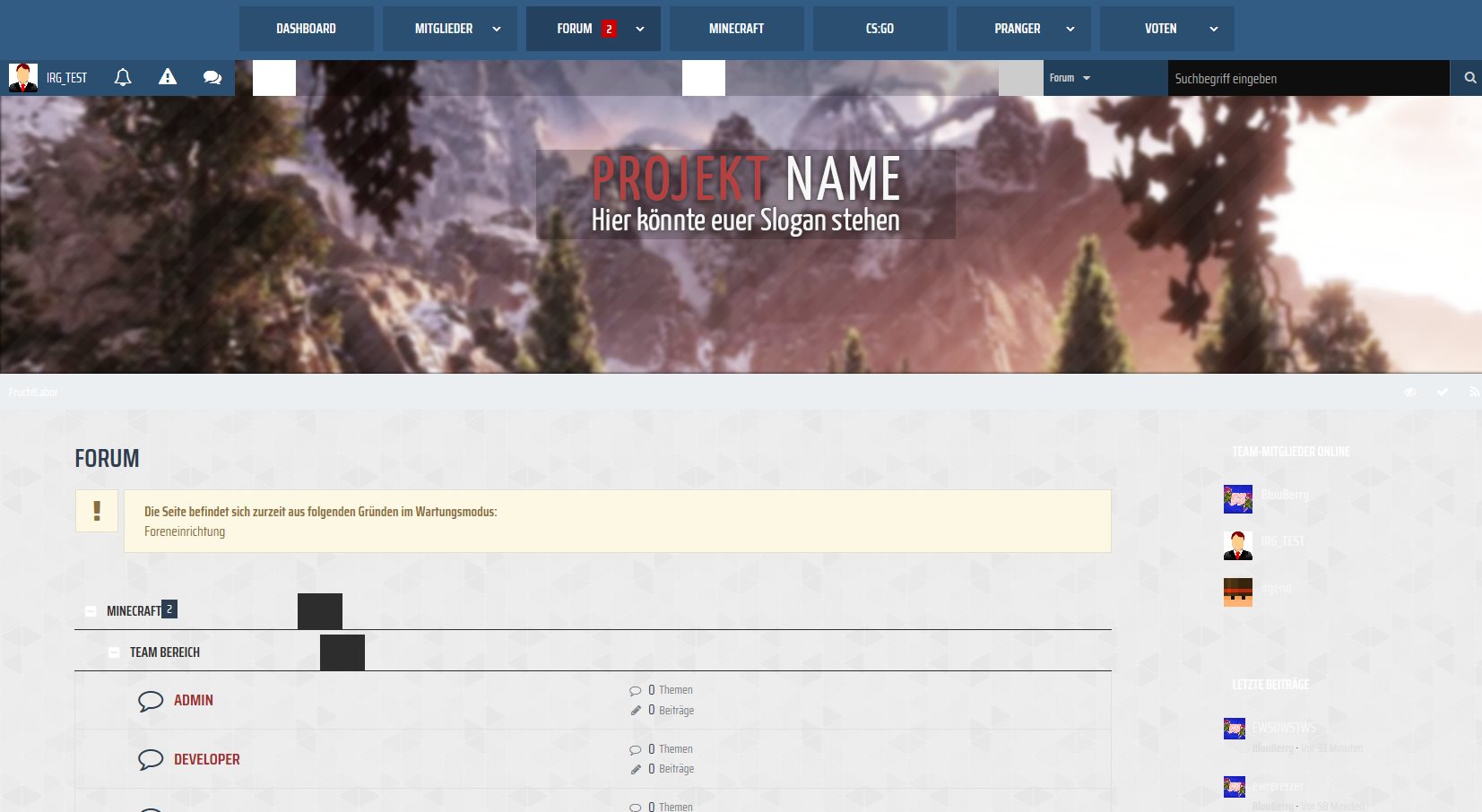Go to the CS:GO menu item

pyautogui.click(x=880, y=29)
